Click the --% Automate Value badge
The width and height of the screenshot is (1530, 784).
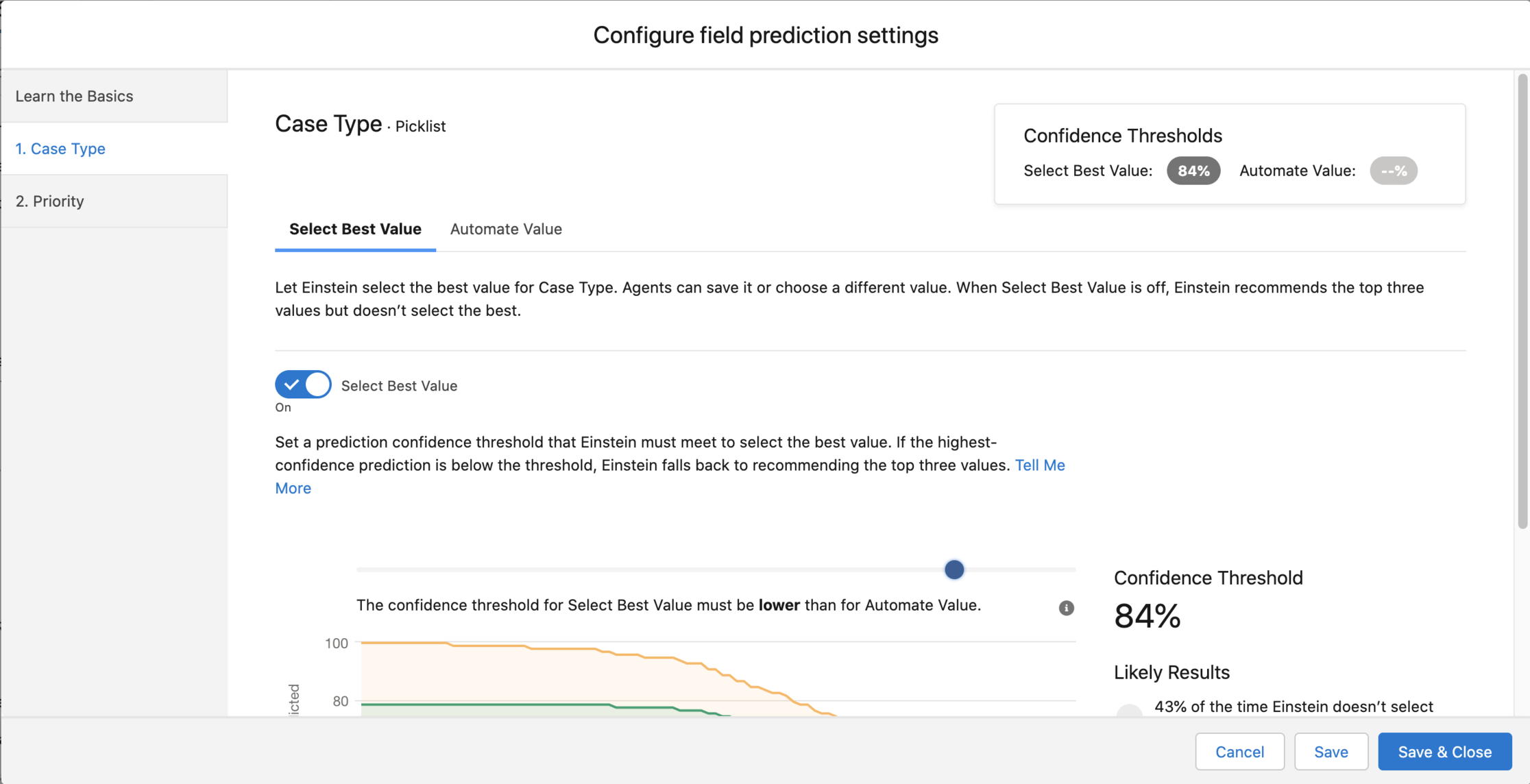click(1393, 171)
